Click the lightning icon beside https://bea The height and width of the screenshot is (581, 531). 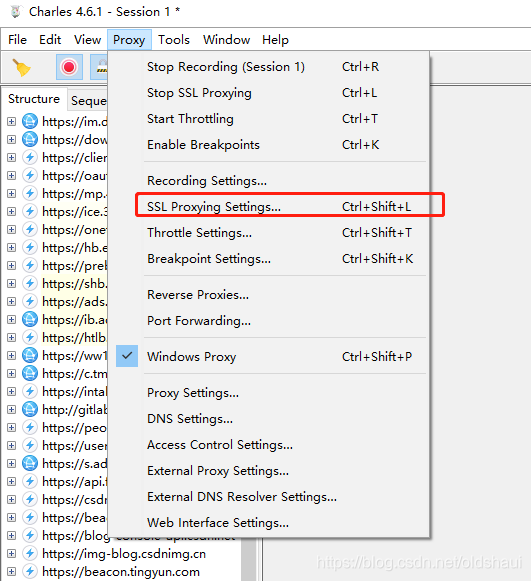click(30, 517)
